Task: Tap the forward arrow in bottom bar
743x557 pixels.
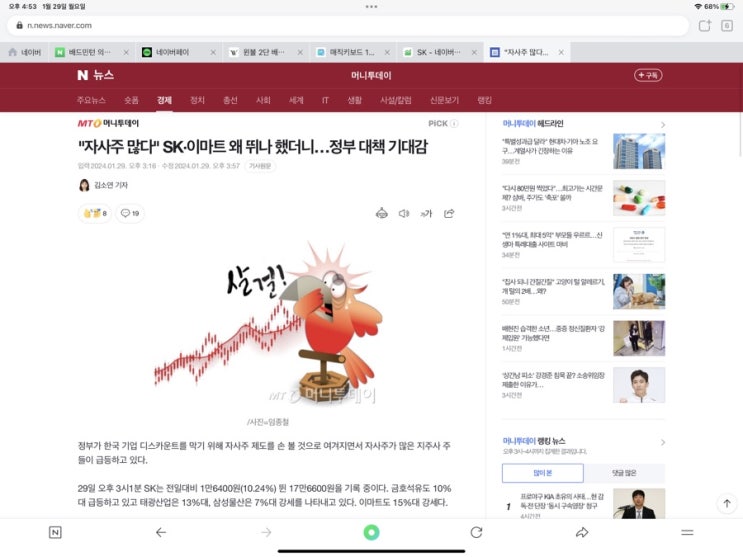Action: pos(266,532)
